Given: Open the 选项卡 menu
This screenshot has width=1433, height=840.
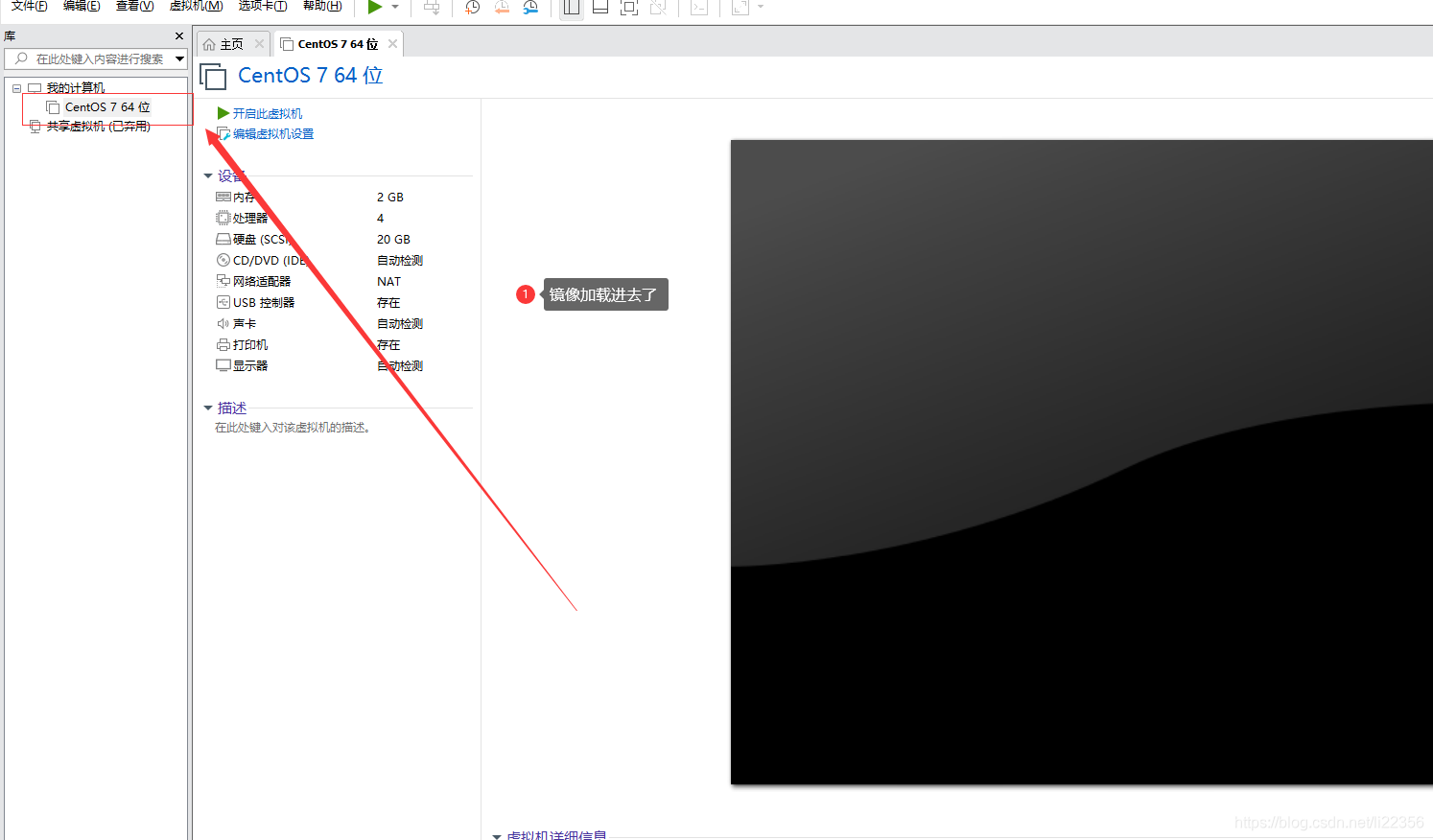Looking at the screenshot, I should (x=263, y=6).
